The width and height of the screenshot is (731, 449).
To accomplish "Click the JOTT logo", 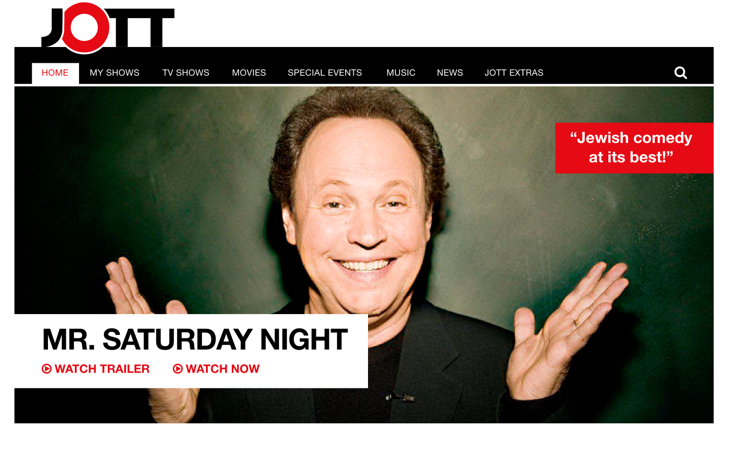I will (108, 28).
